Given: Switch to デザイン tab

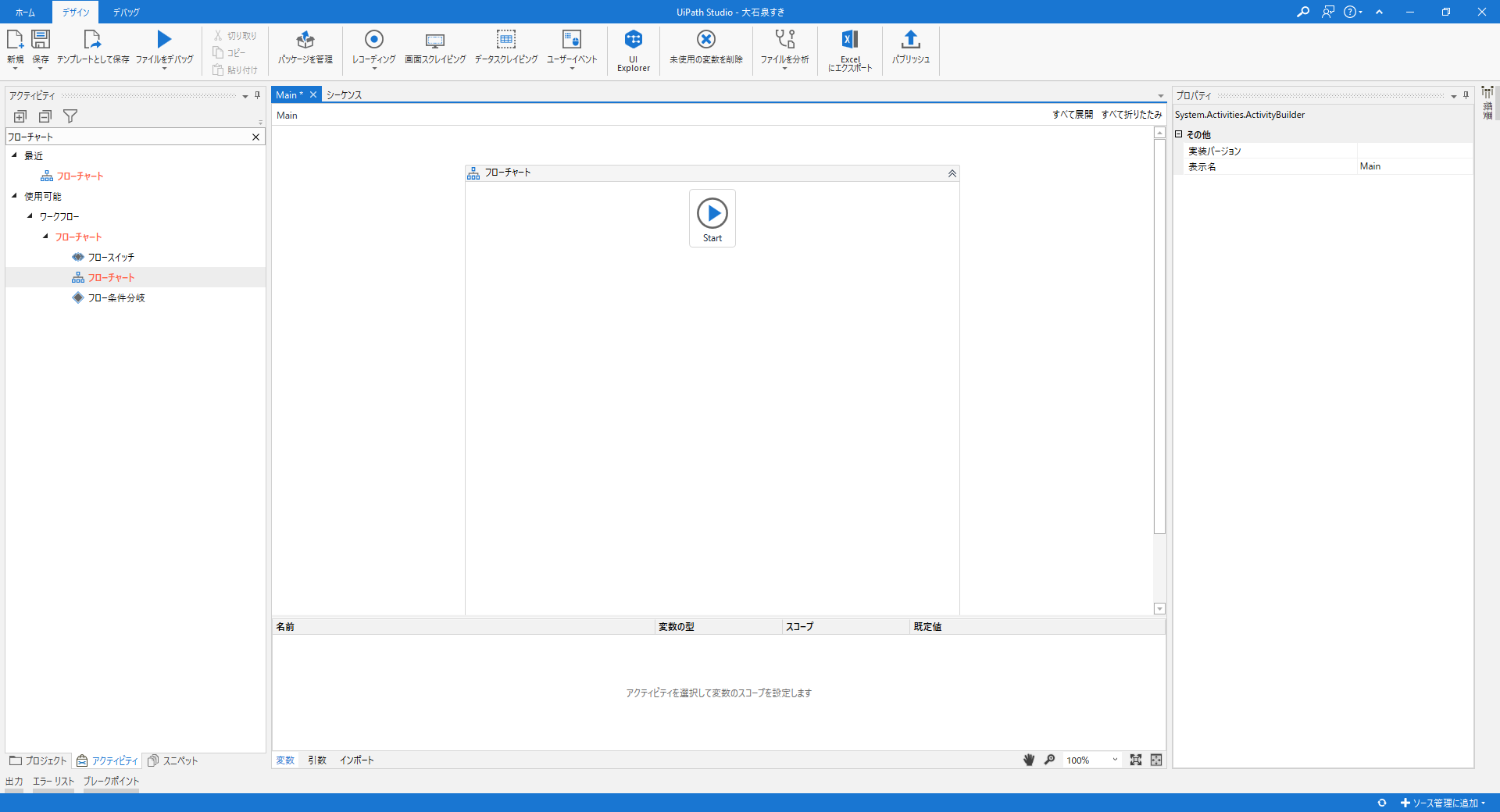Looking at the screenshot, I should coord(76,12).
